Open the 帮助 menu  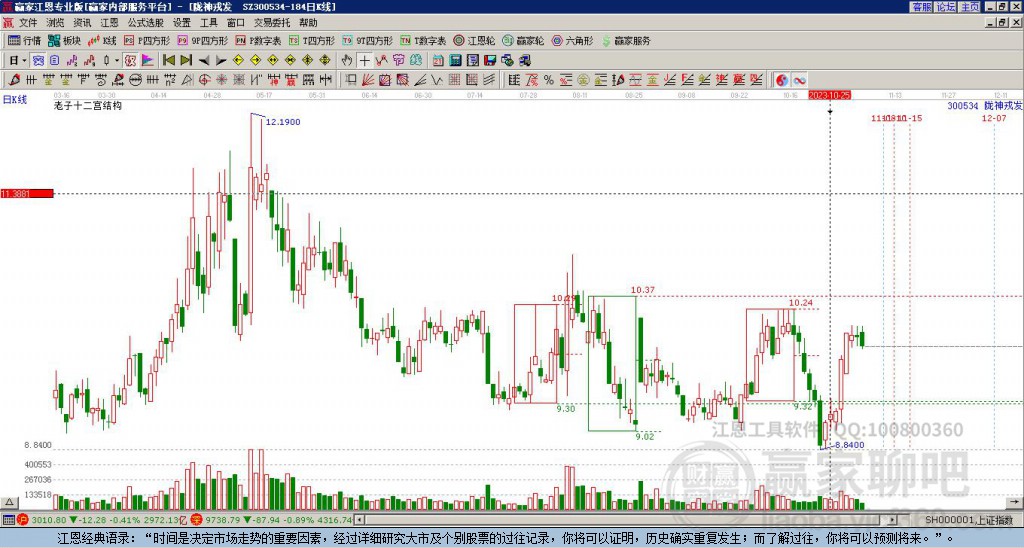(x=308, y=23)
